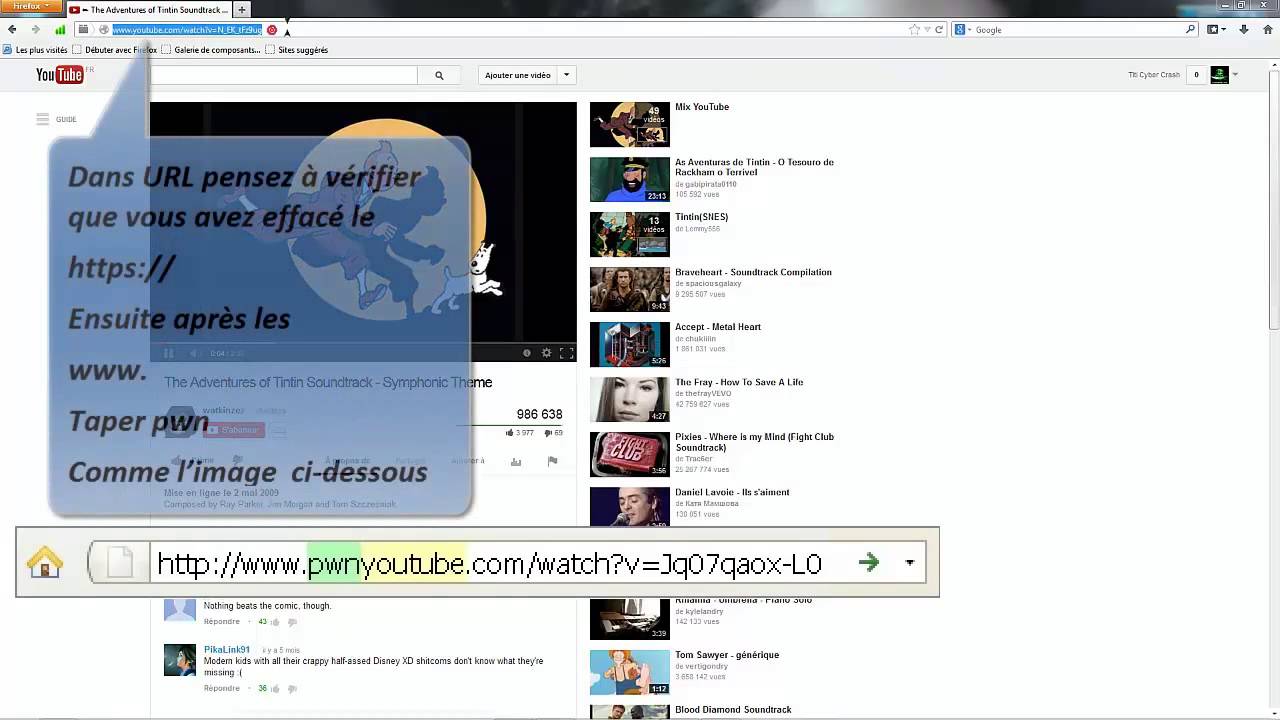Click the video title Symphonic Theme
This screenshot has height=720, width=1280.
328,382
